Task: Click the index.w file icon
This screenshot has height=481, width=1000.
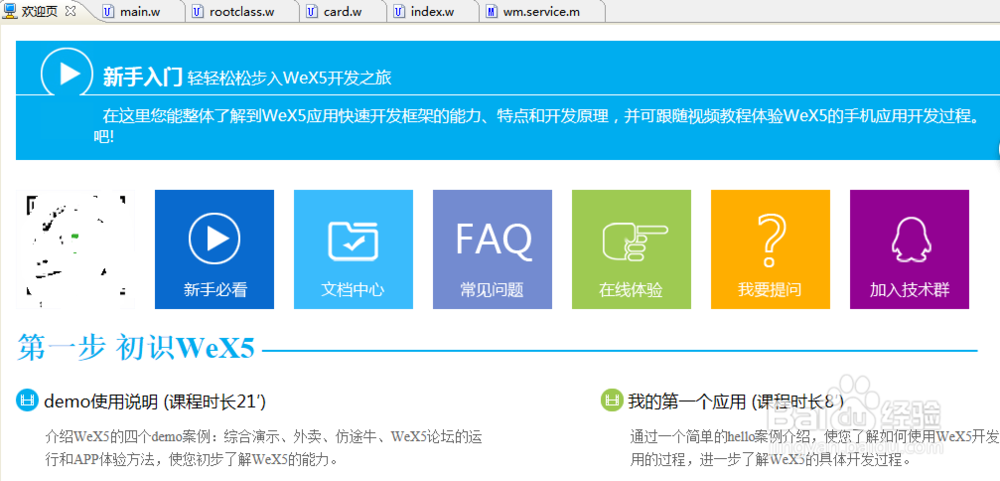Action: click(399, 11)
